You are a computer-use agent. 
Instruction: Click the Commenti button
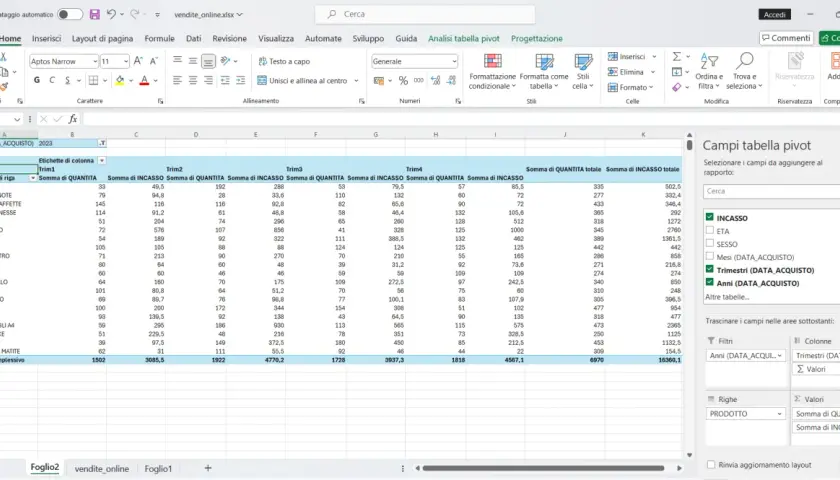tap(786, 38)
